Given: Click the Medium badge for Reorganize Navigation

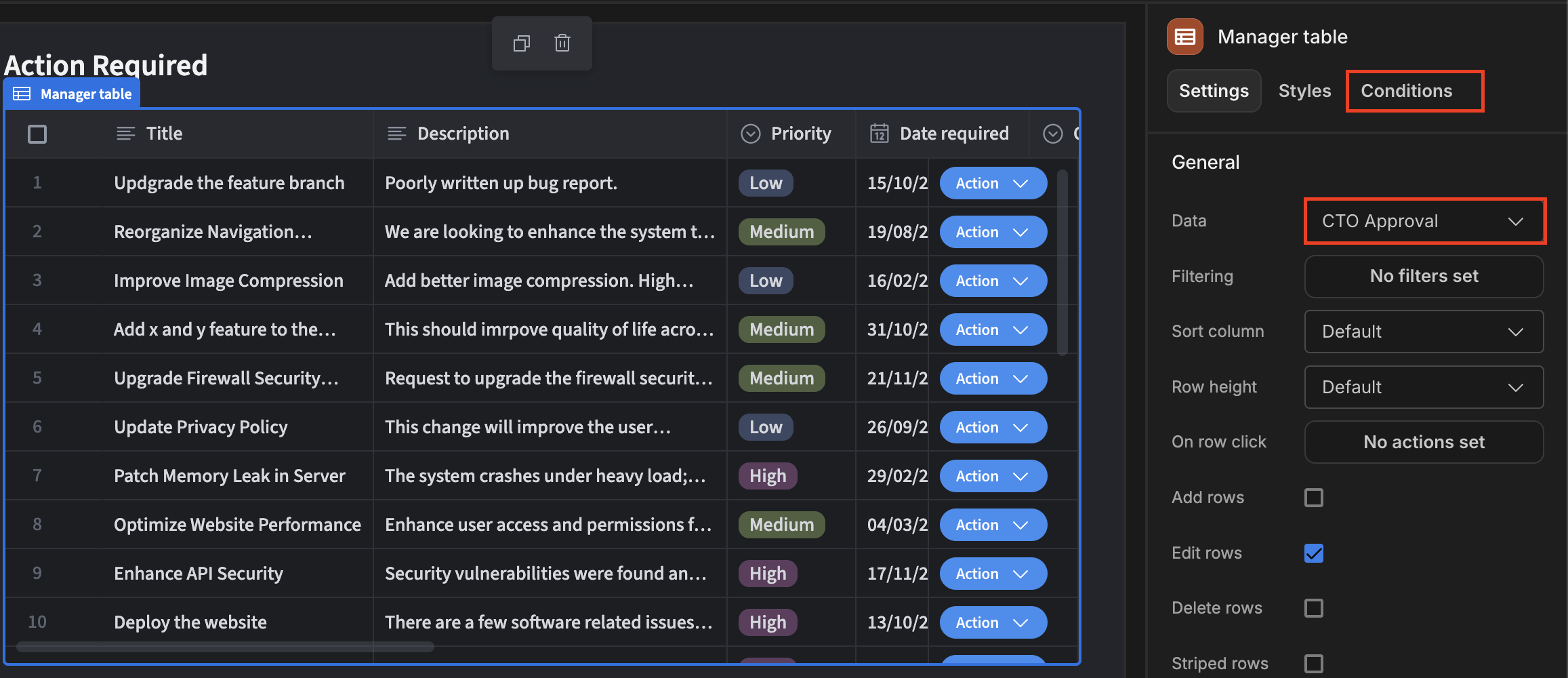Looking at the screenshot, I should click(x=782, y=232).
